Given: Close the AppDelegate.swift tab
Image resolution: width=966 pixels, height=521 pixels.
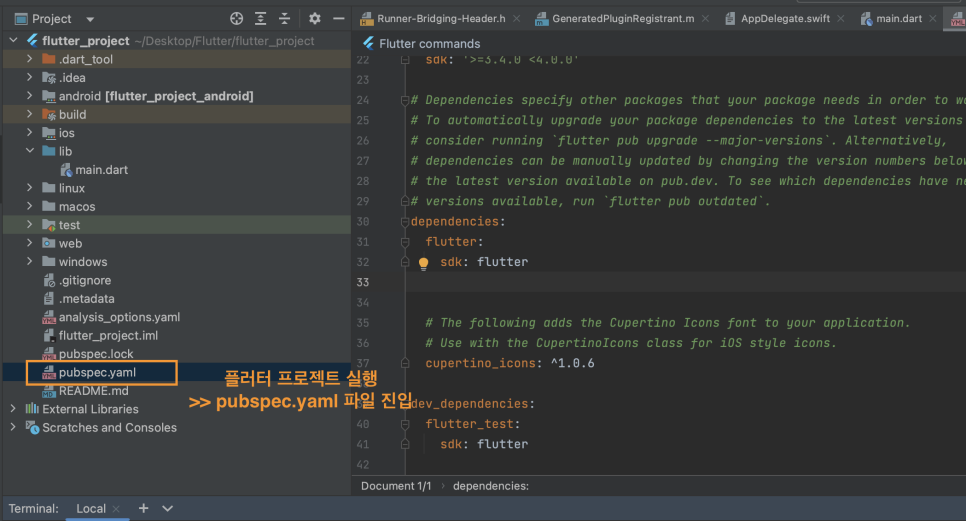Looking at the screenshot, I should [x=841, y=19].
